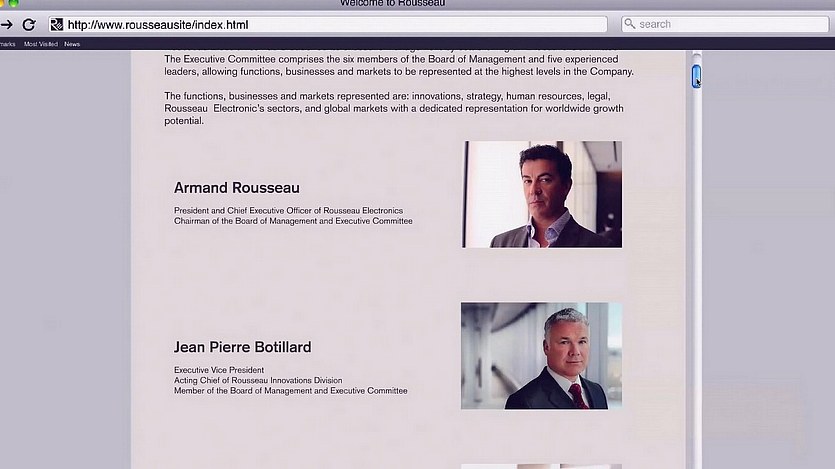The image size is (835, 469).
Task: Click 'President and Chief Executive Officer' line
Action: coord(288,211)
